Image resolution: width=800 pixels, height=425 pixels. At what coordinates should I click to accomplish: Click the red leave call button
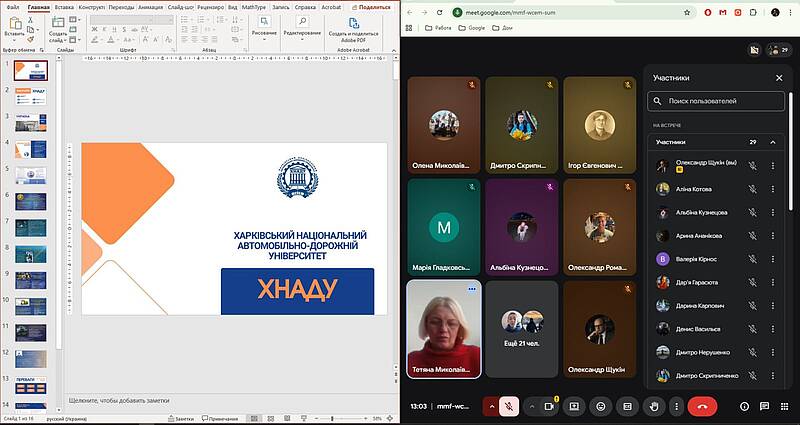click(x=703, y=406)
